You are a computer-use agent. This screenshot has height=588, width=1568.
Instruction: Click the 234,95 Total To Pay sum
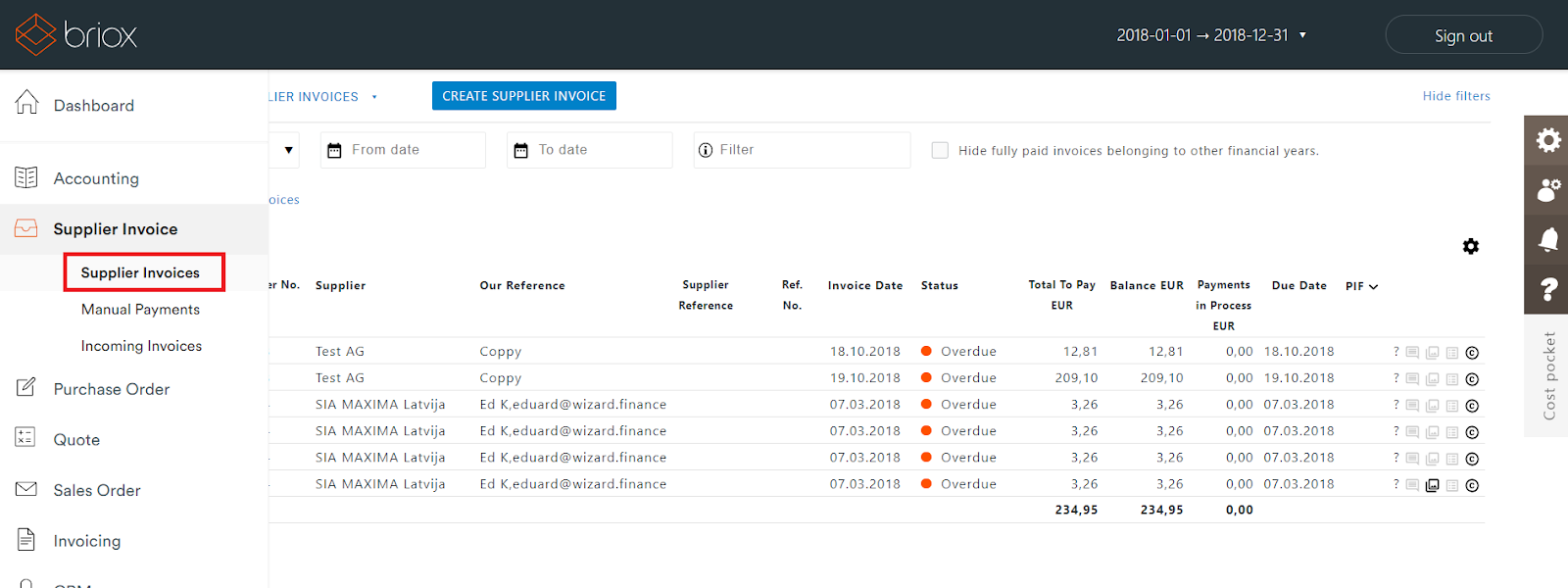1076,510
